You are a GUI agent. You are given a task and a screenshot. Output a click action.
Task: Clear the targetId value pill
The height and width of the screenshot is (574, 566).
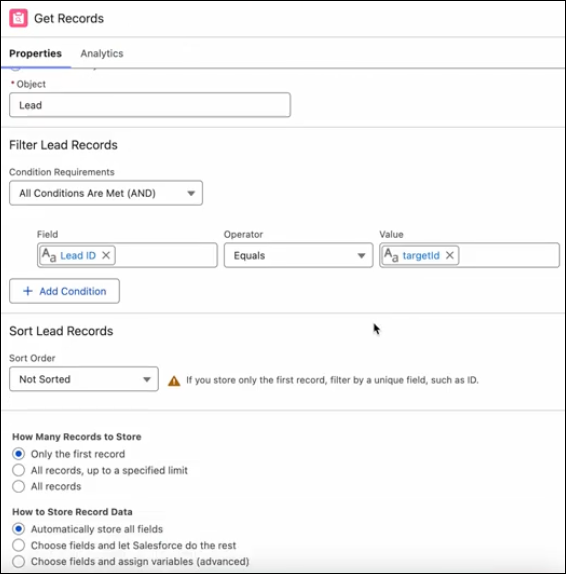point(450,255)
